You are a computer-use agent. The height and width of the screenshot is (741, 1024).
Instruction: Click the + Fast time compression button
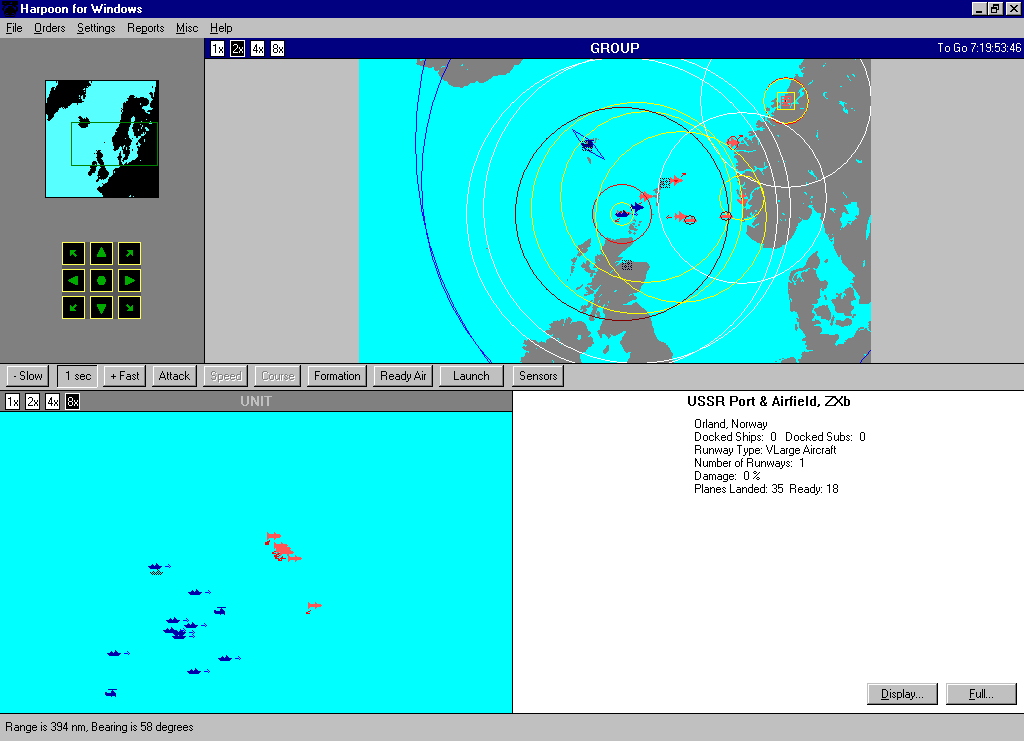coord(124,376)
